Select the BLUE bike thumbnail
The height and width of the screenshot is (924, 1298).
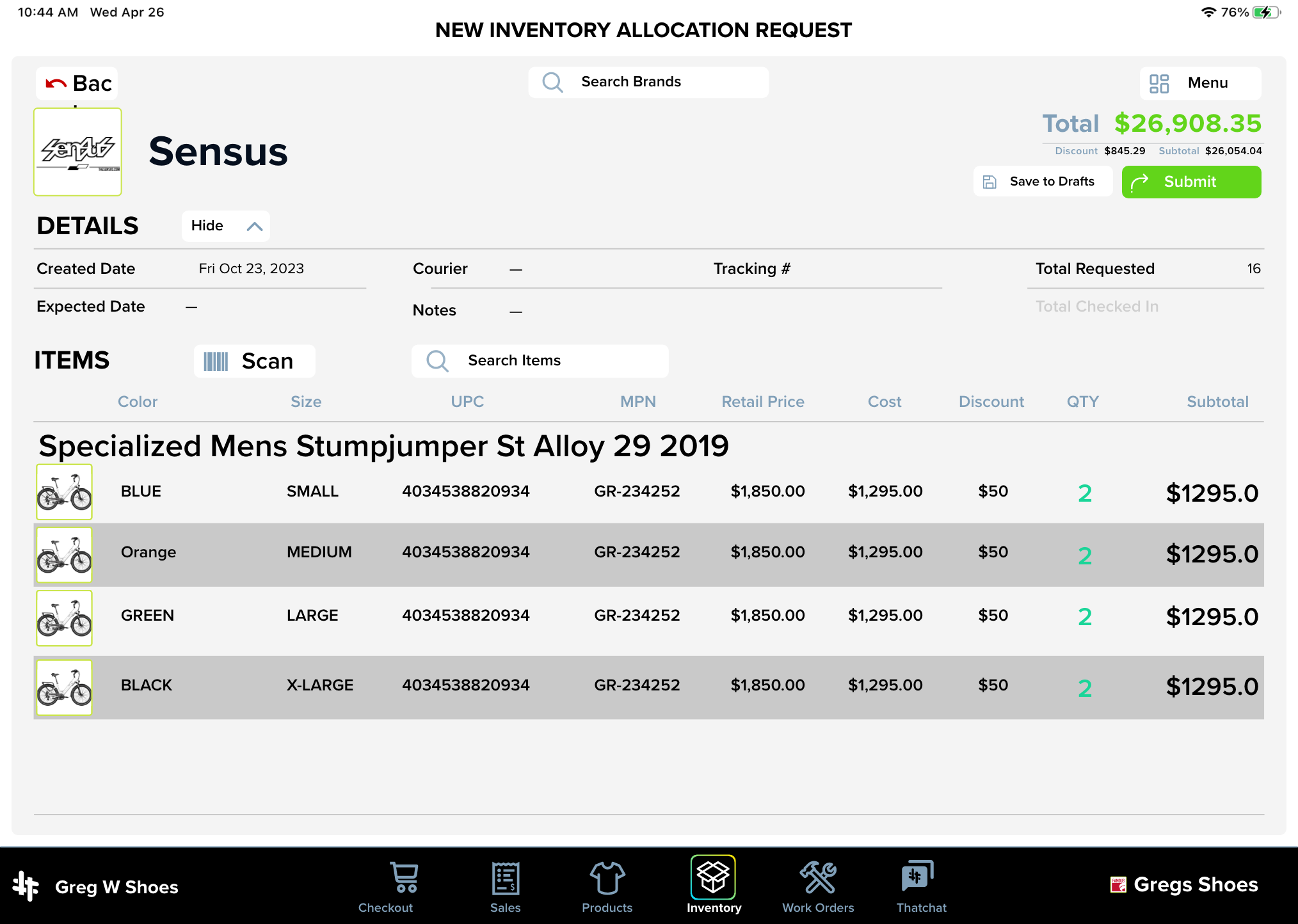[x=64, y=492]
